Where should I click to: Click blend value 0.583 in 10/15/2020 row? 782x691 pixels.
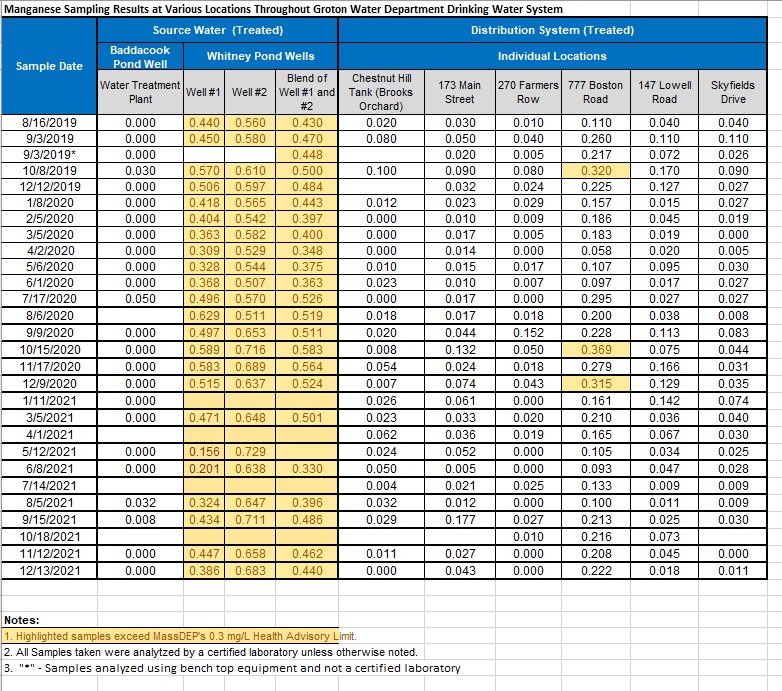point(307,349)
